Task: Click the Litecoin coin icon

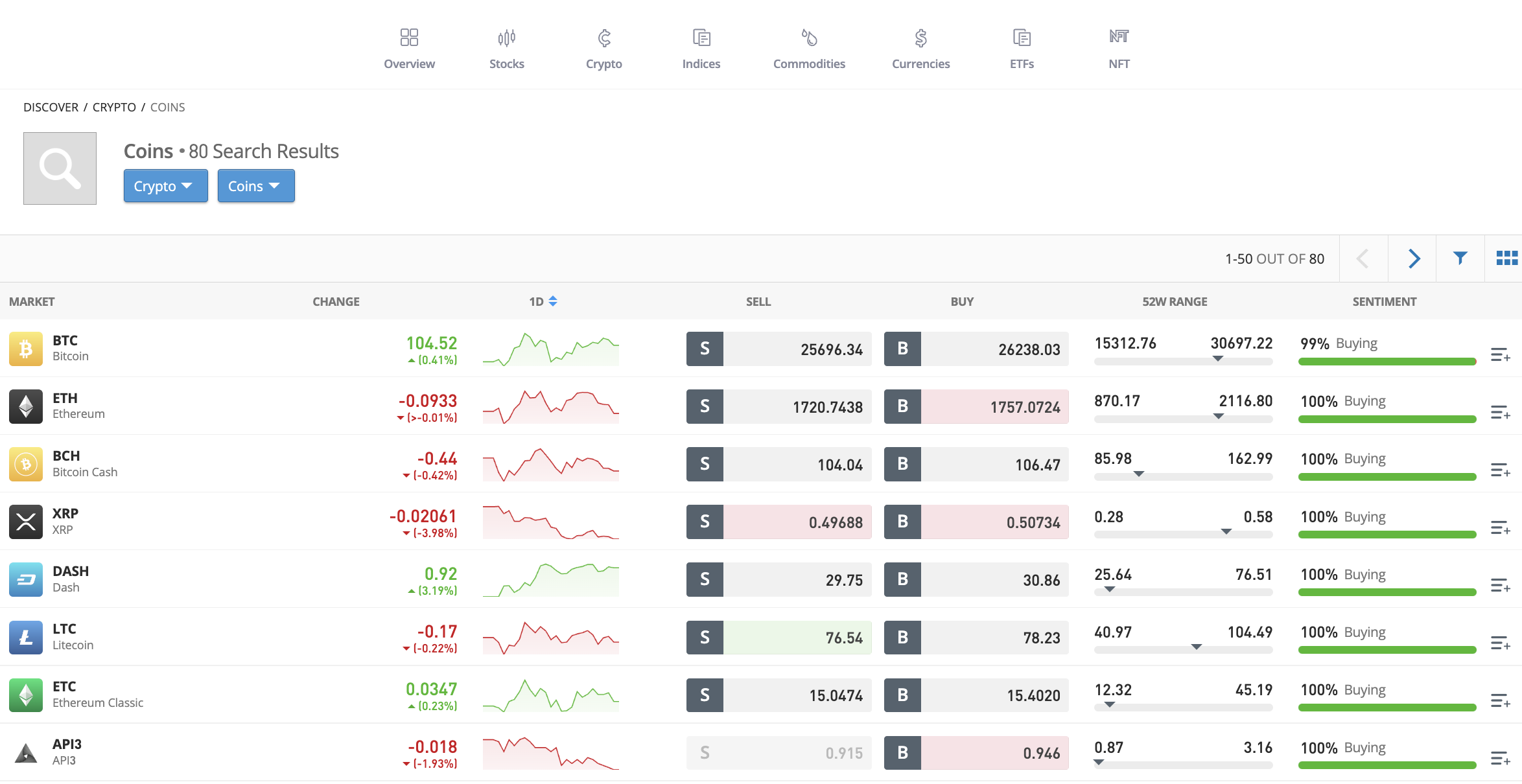Action: tap(26, 637)
